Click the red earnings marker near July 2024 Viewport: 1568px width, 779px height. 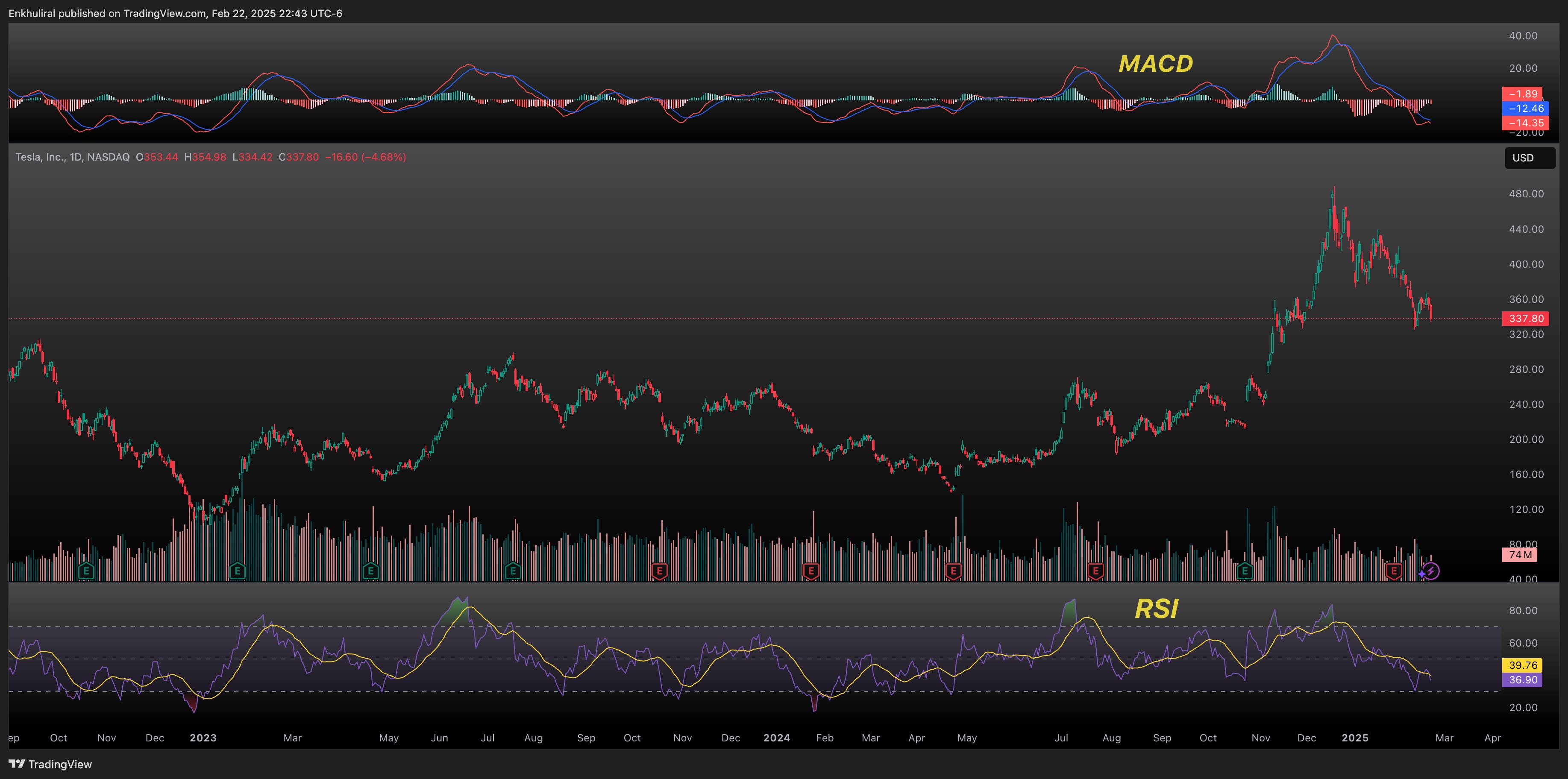tap(1095, 571)
